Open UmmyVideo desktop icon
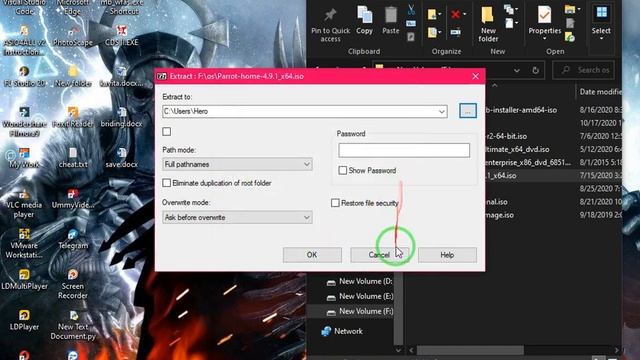This screenshot has width=640, height=360. (73, 198)
